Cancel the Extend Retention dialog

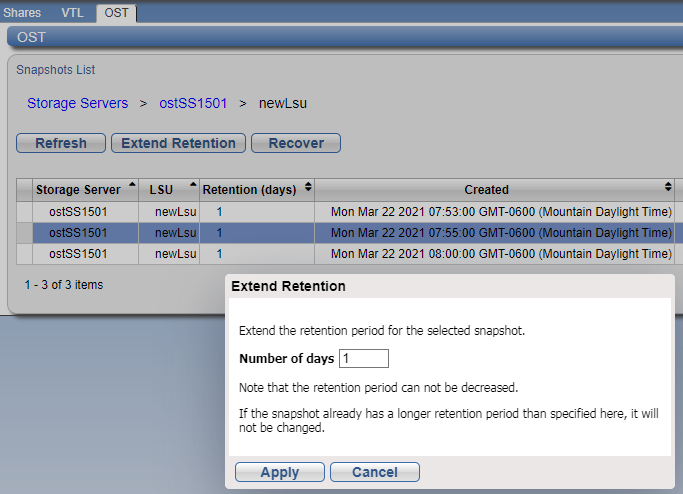[374, 472]
